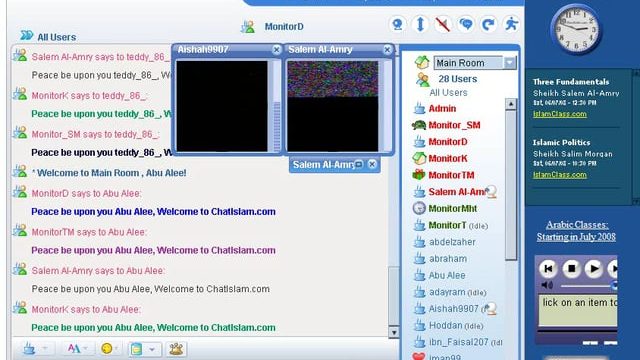
Task: Select MonitorD in the user list
Action: (x=448, y=142)
